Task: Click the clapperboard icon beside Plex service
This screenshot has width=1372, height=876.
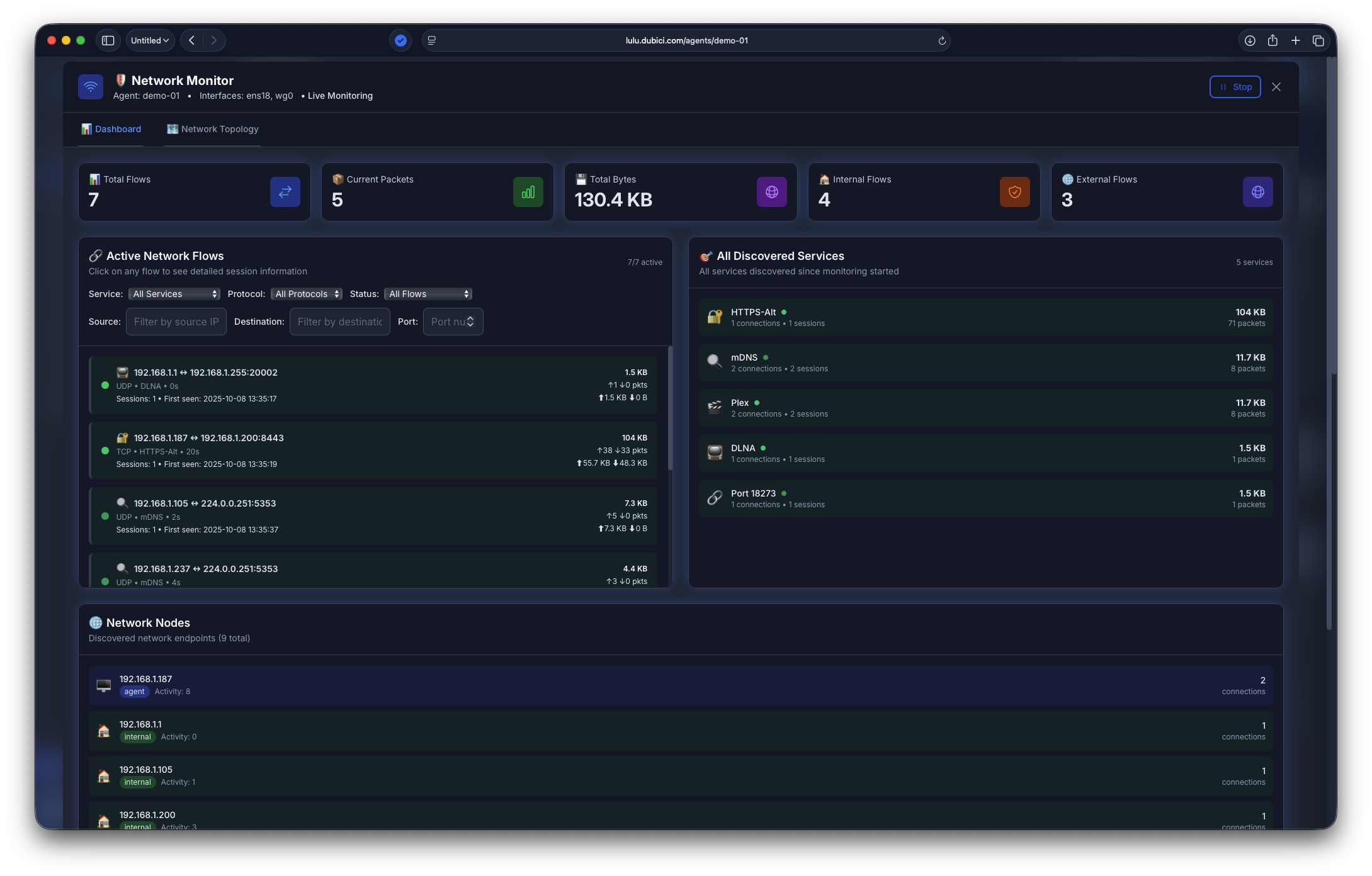Action: pyautogui.click(x=714, y=407)
